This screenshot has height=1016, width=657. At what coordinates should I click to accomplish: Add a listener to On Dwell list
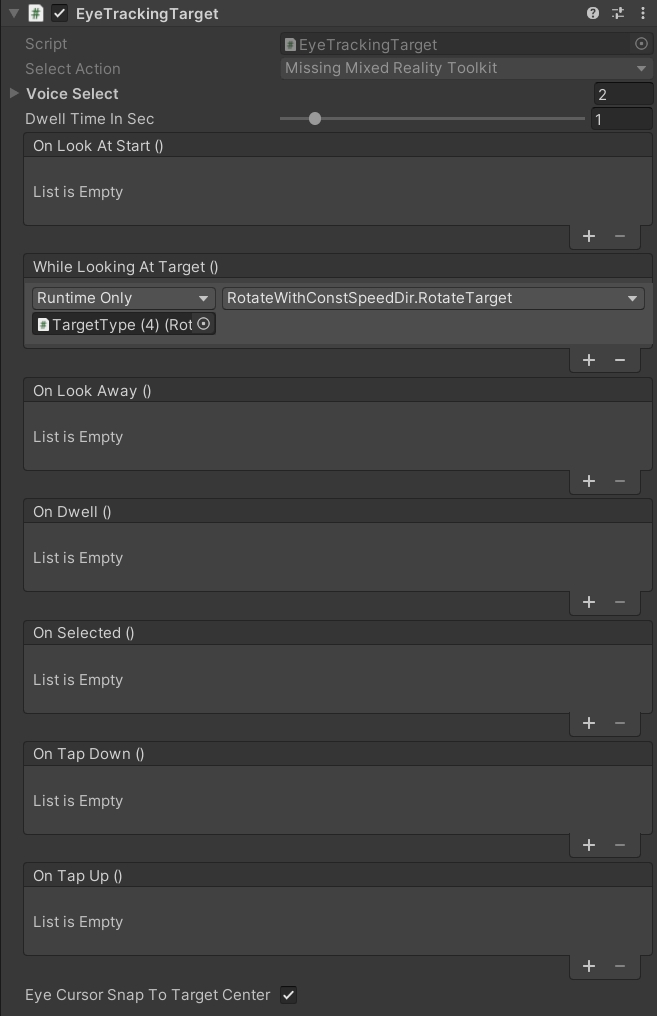click(x=589, y=602)
